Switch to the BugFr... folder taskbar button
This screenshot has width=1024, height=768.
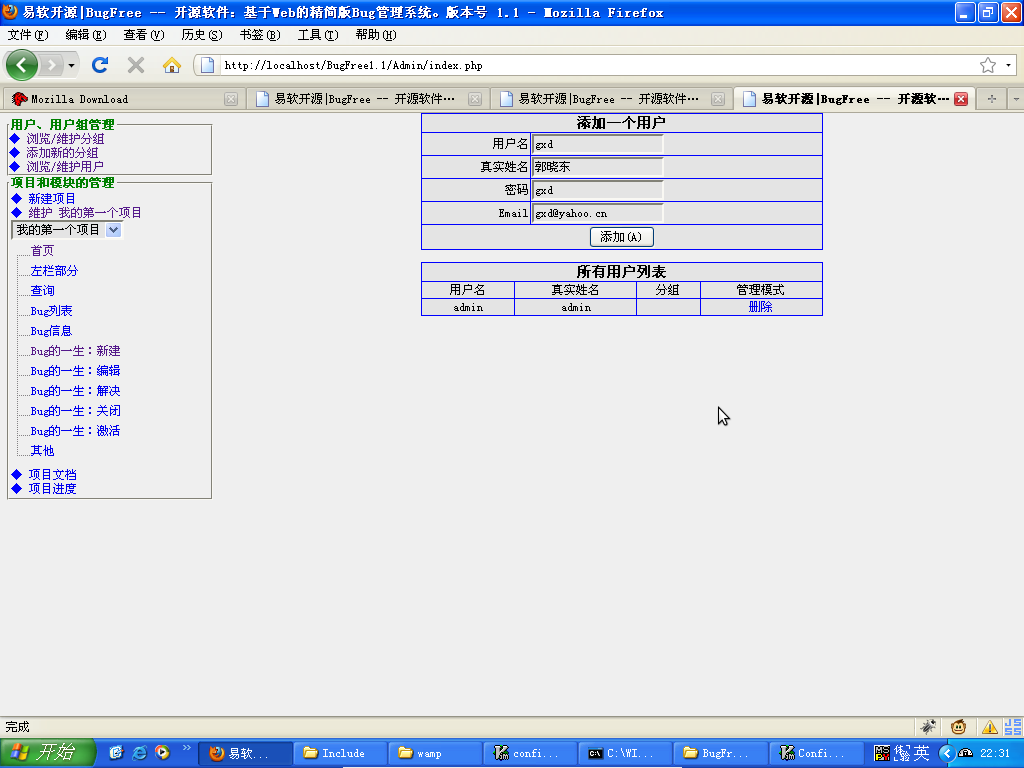tap(721, 753)
